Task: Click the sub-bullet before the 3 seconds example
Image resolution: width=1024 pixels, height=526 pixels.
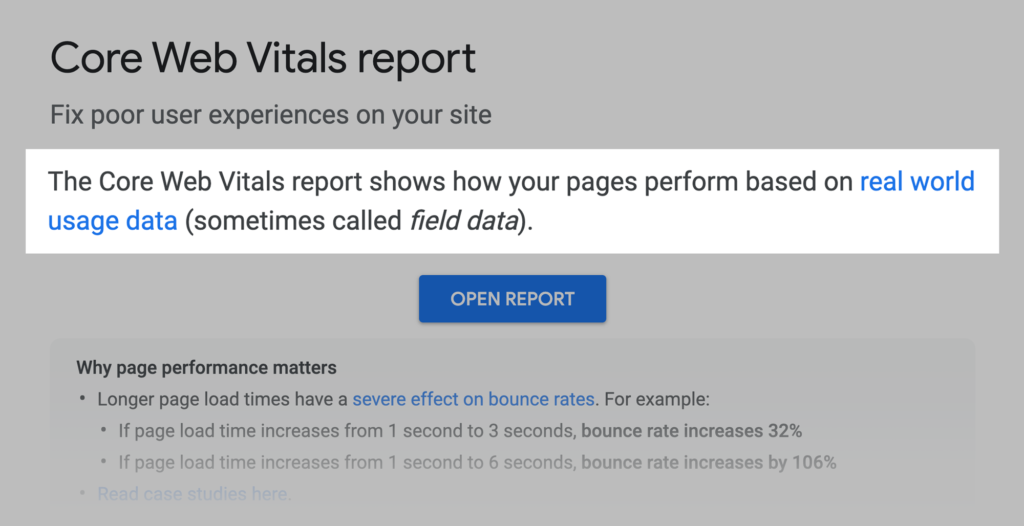Action: (104, 431)
